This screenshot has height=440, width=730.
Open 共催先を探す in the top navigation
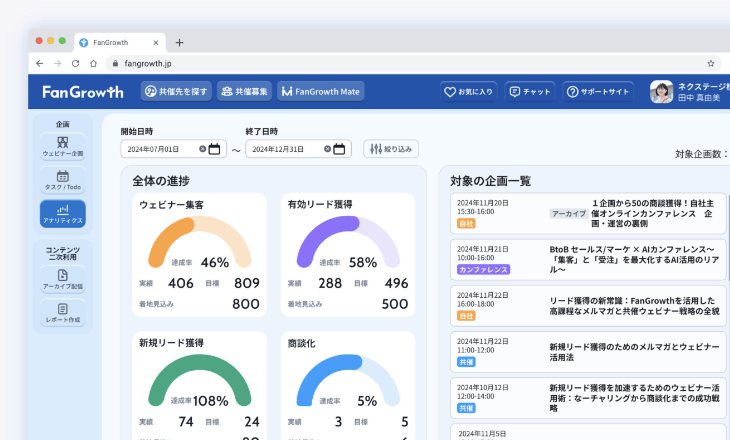pos(176,92)
